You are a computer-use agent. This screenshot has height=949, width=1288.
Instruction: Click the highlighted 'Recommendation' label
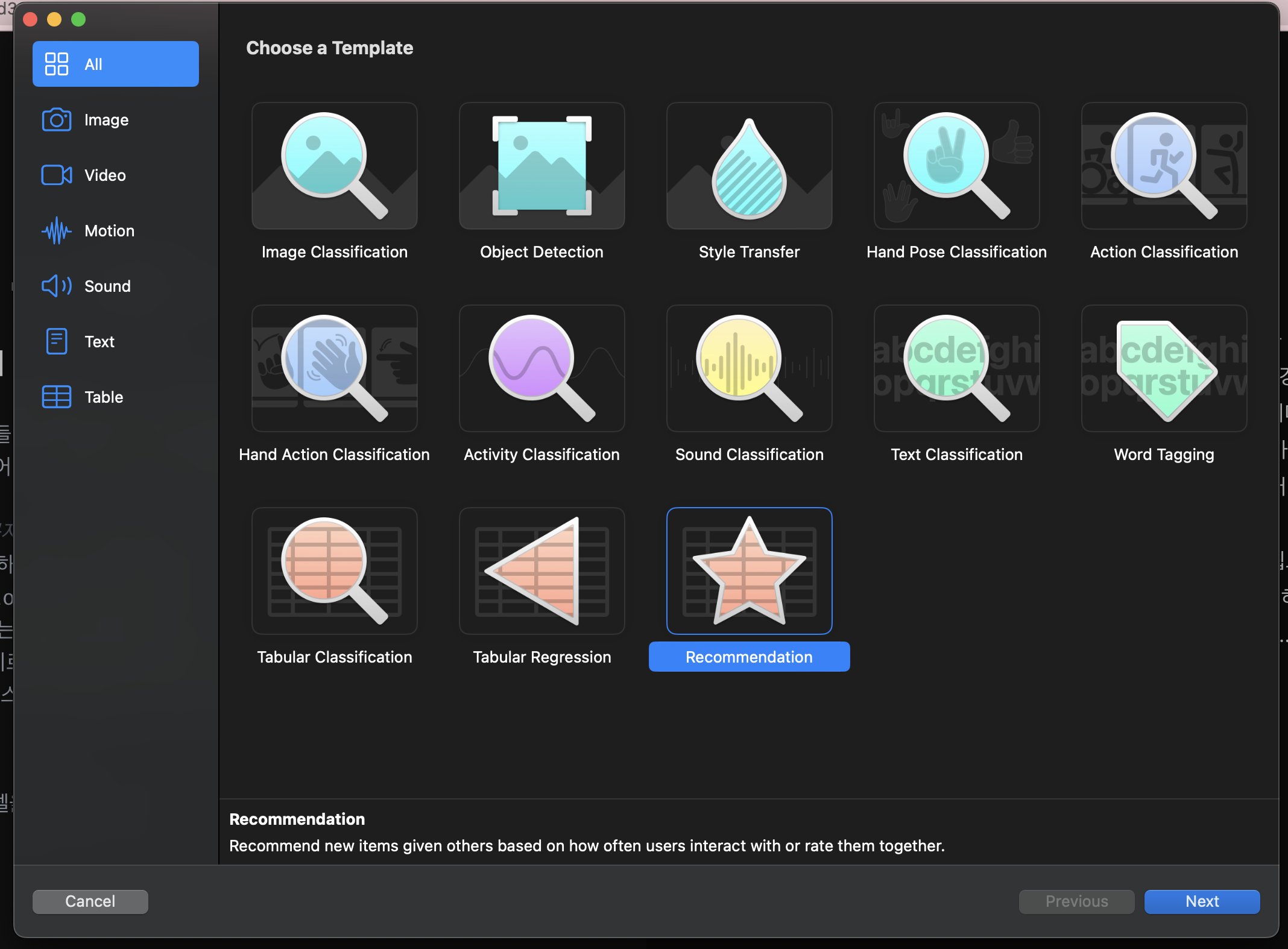click(x=749, y=657)
